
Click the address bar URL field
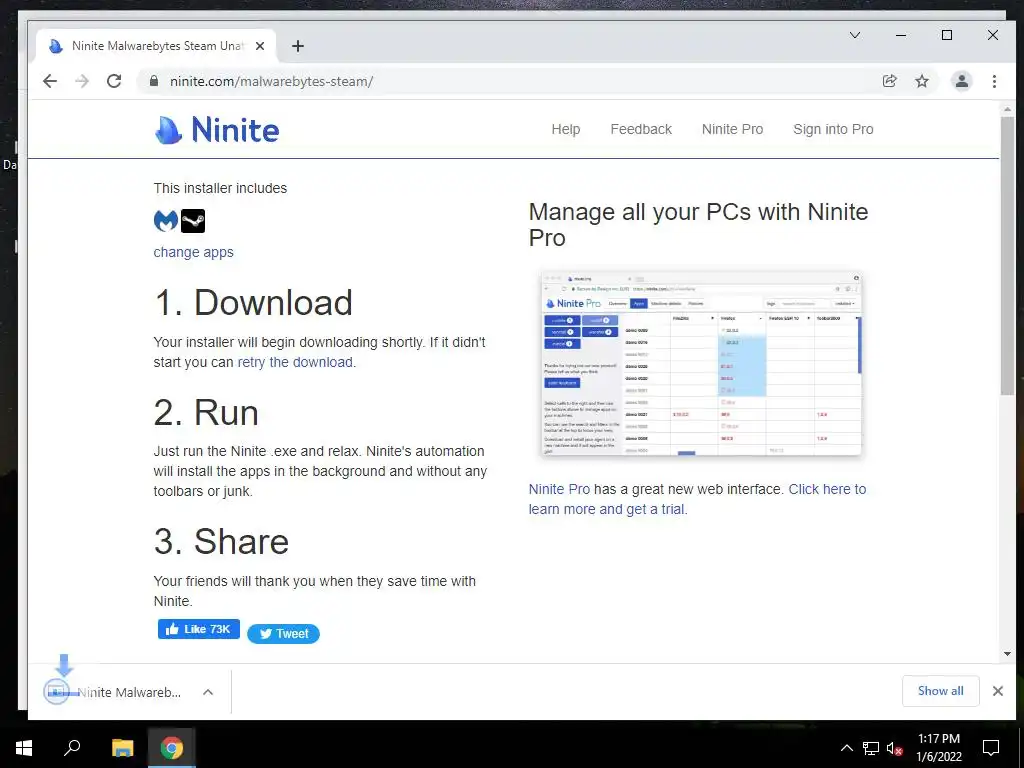point(509,81)
